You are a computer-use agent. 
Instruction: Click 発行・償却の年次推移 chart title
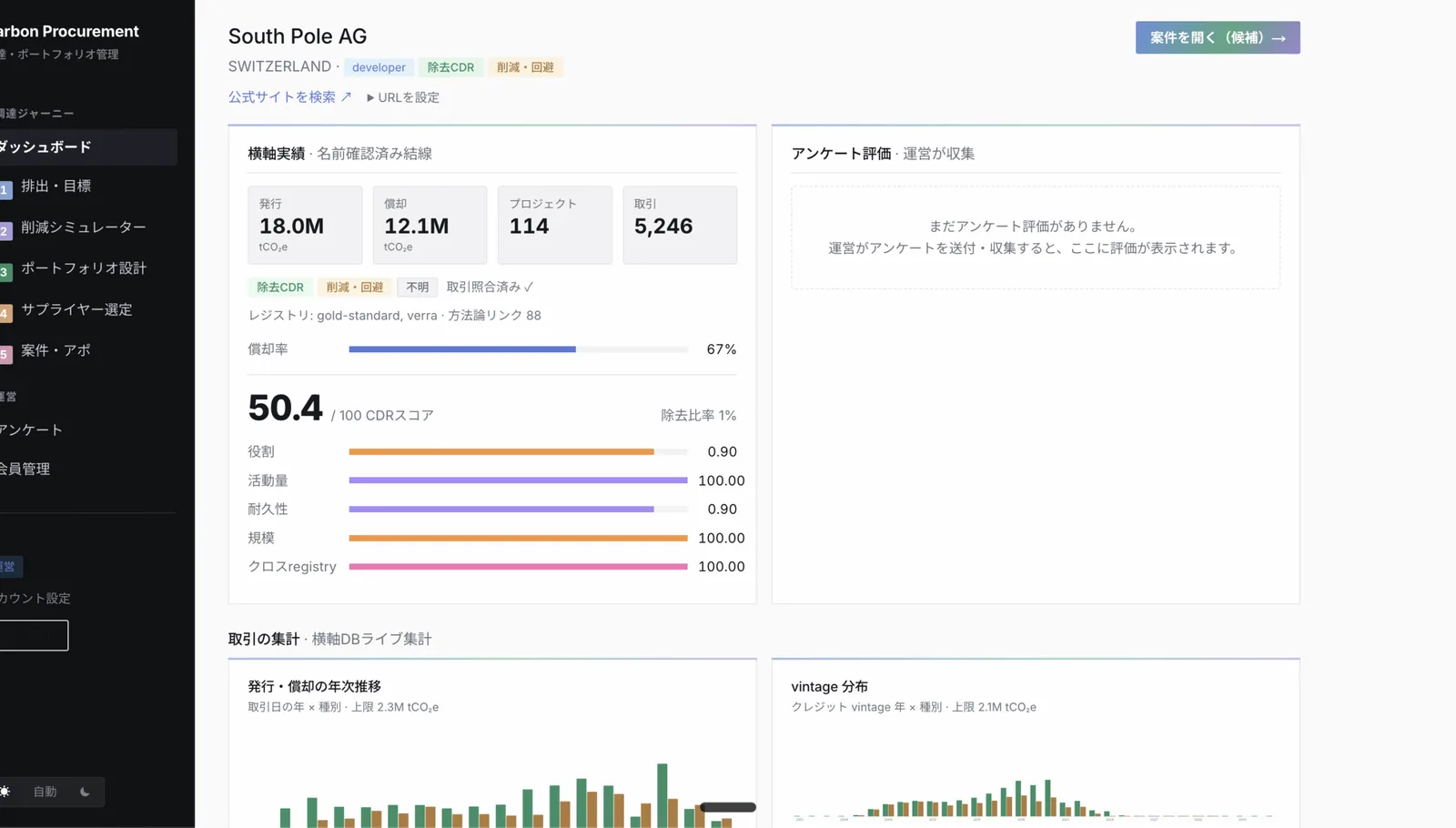point(314,686)
